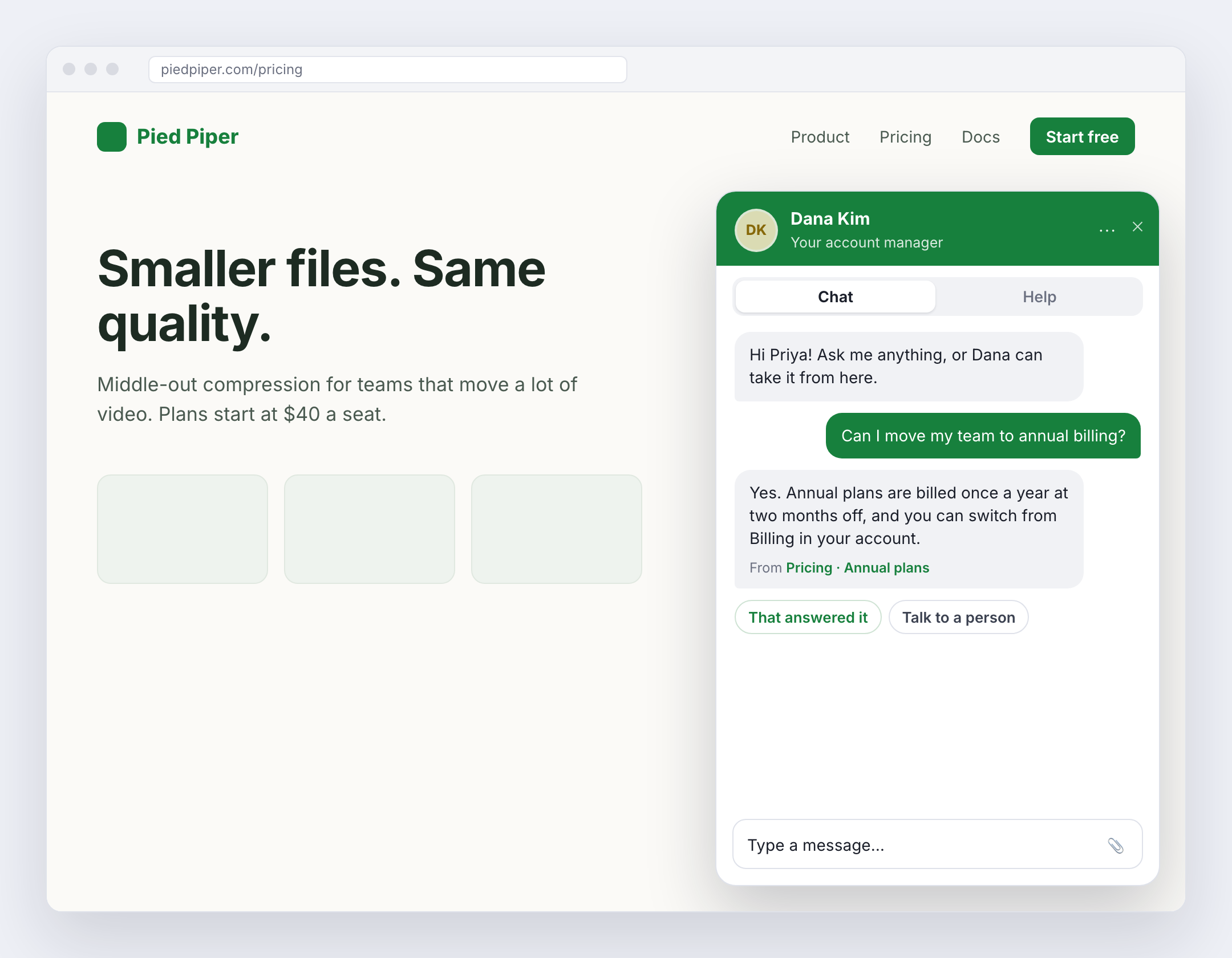Close the Dana Kim chat widget
1232x958 pixels.
(1137, 227)
